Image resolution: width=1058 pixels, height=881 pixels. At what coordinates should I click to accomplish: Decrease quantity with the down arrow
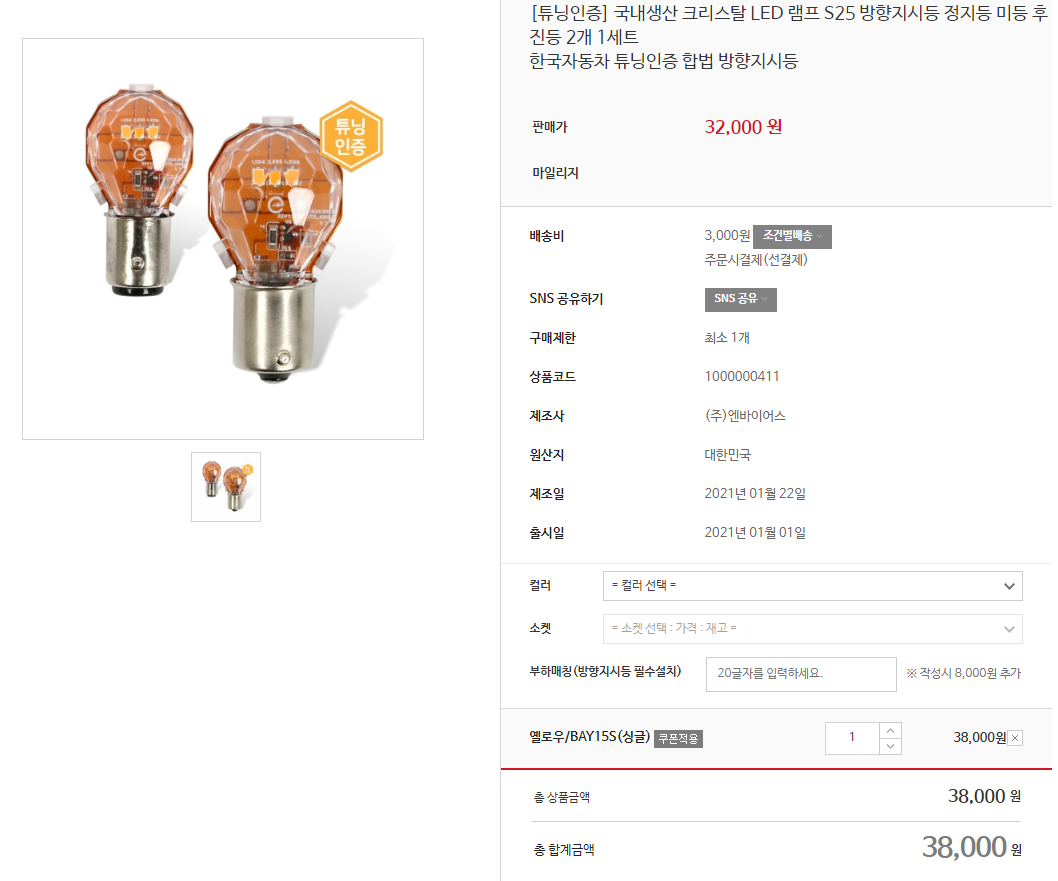pyautogui.click(x=891, y=746)
